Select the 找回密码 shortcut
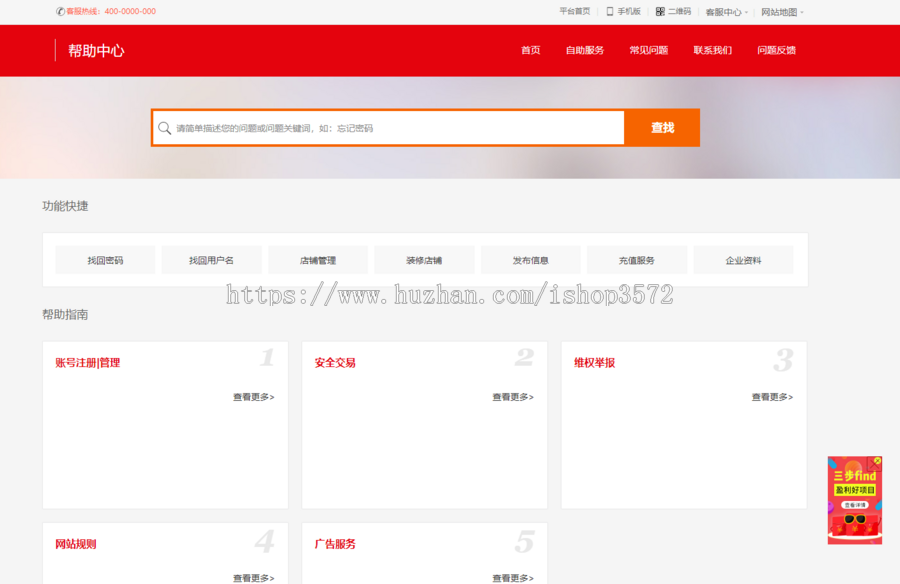This screenshot has width=900, height=584. [x=105, y=260]
